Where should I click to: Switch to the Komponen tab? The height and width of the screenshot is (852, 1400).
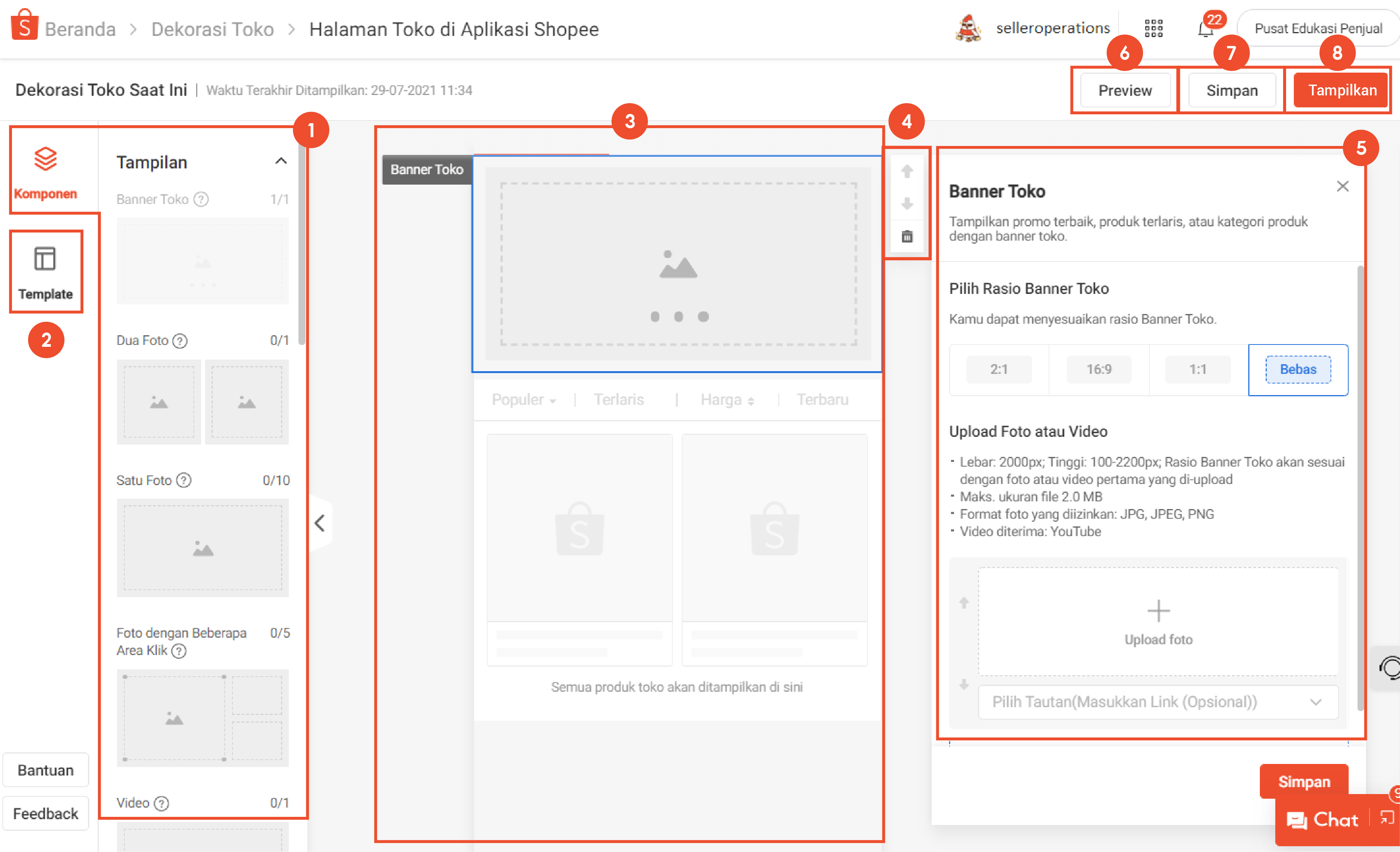click(x=46, y=170)
